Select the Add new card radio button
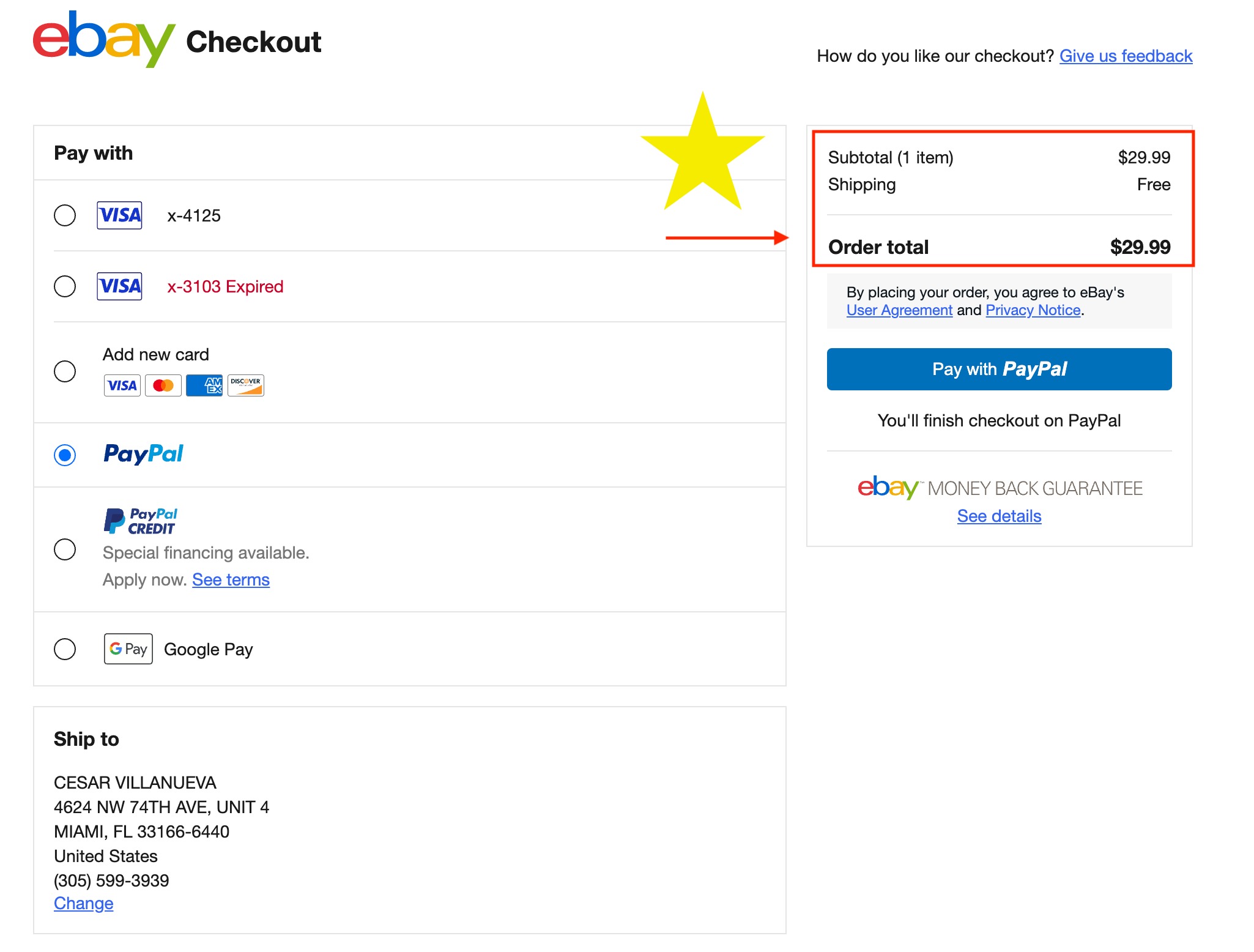 click(65, 371)
